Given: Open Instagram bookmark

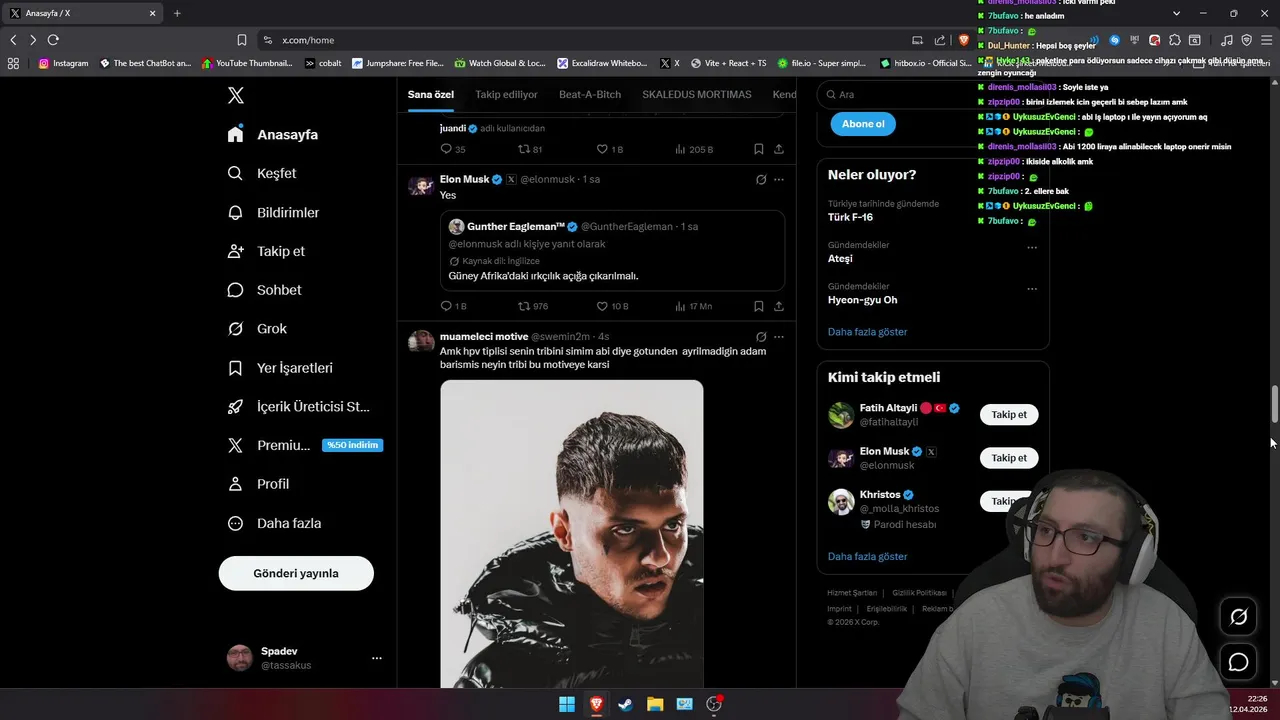Looking at the screenshot, I should click(x=63, y=63).
